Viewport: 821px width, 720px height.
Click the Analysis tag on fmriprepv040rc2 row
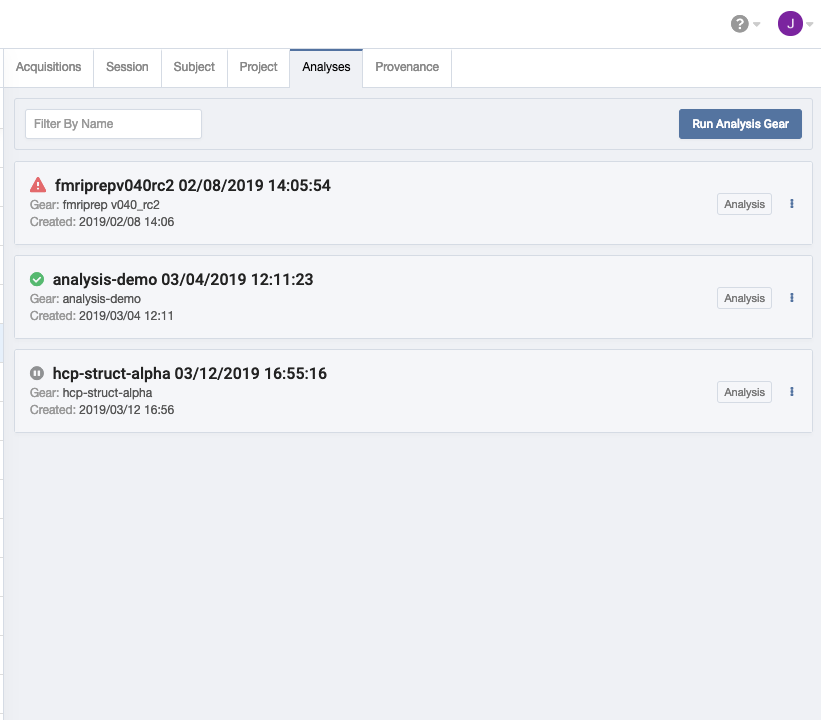pos(744,204)
